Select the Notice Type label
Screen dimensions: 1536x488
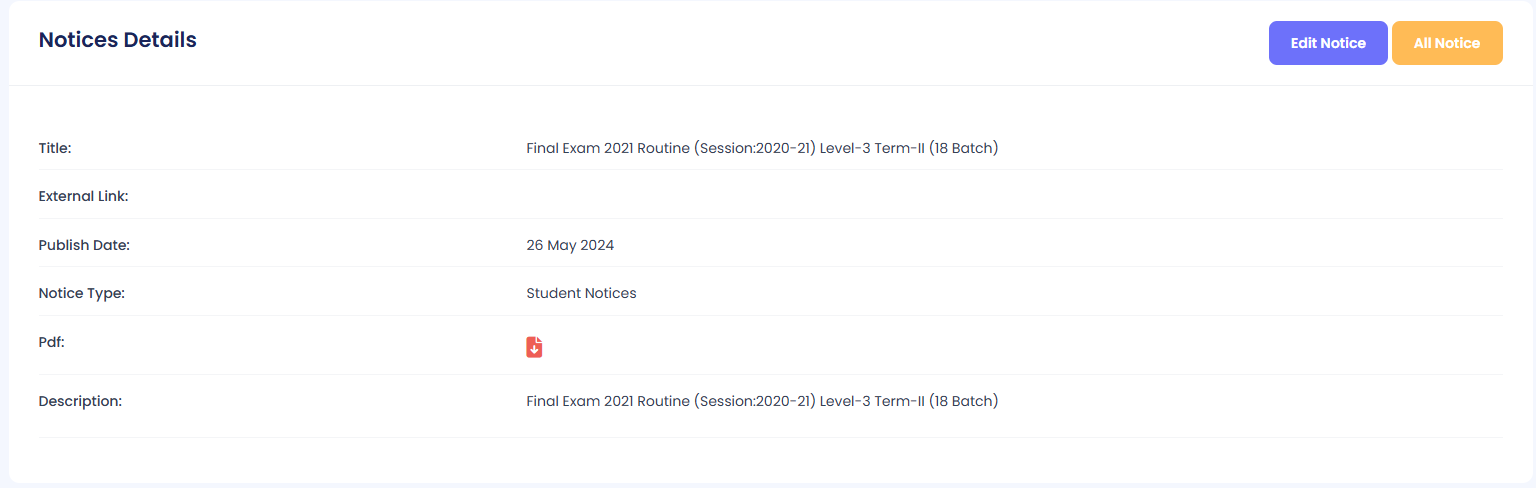tap(81, 293)
